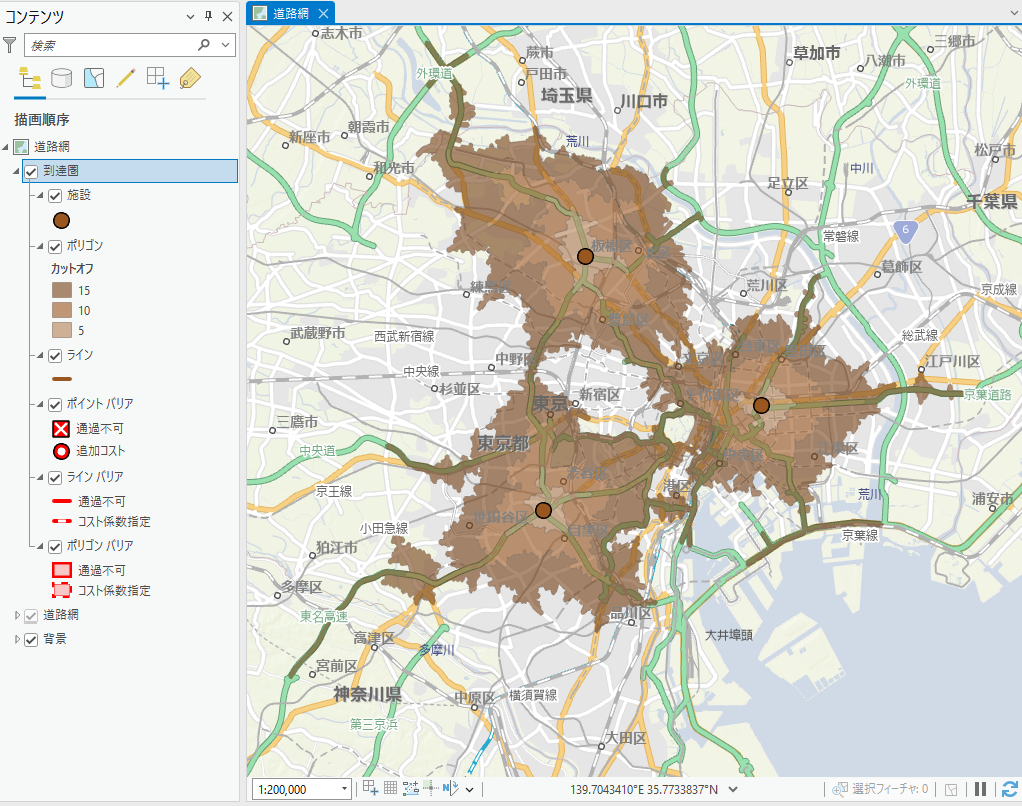Choose the List By Snapping icon
The image size is (1022, 806).
[x=157, y=78]
